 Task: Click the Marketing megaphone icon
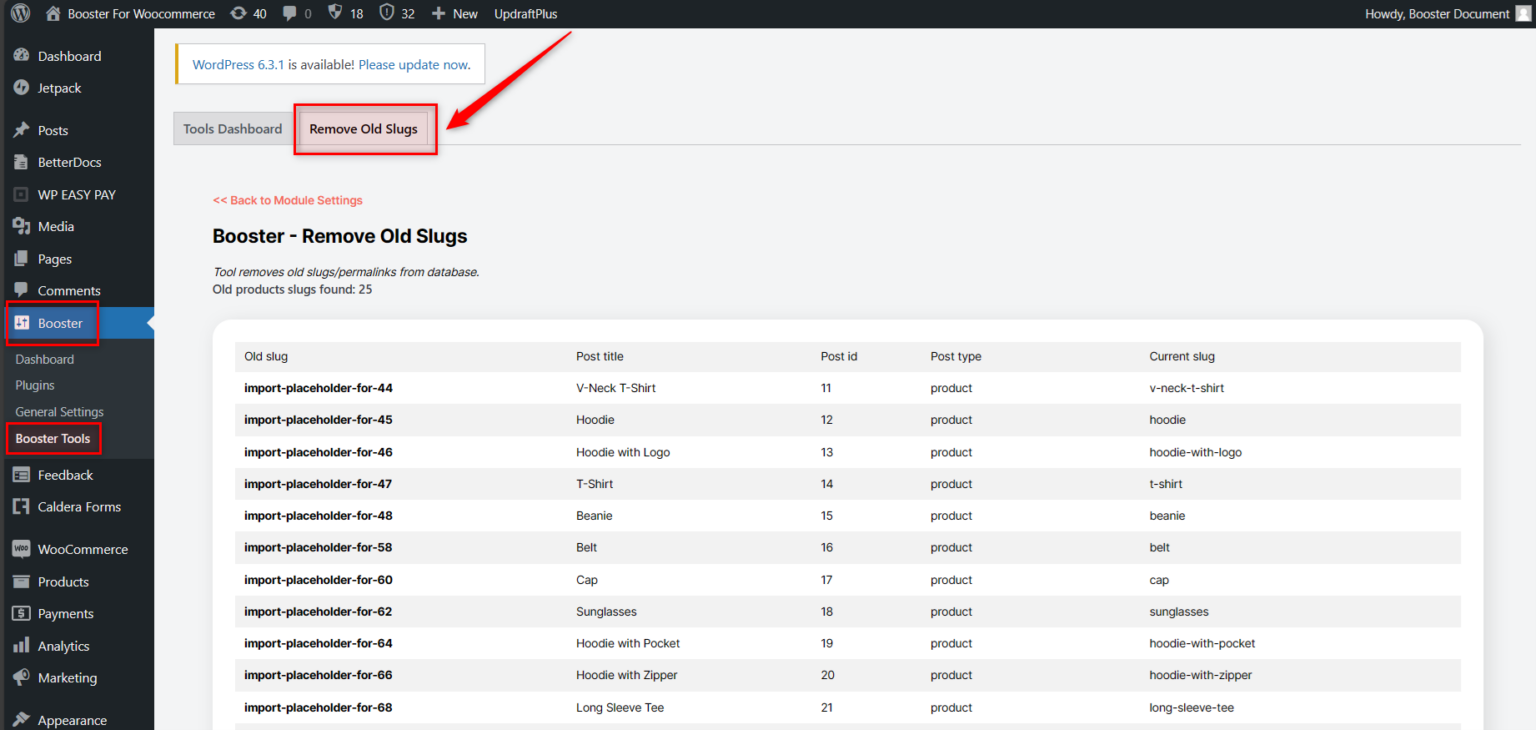point(21,678)
